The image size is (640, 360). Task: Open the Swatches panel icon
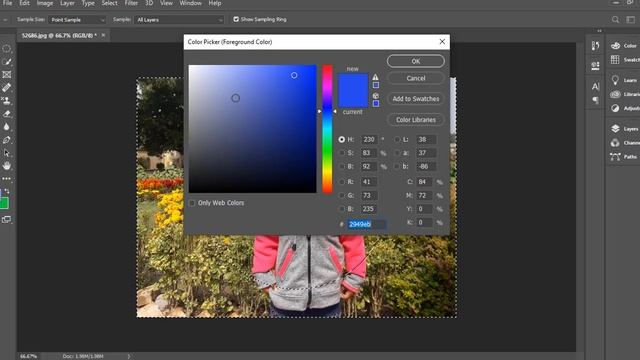(x=615, y=60)
